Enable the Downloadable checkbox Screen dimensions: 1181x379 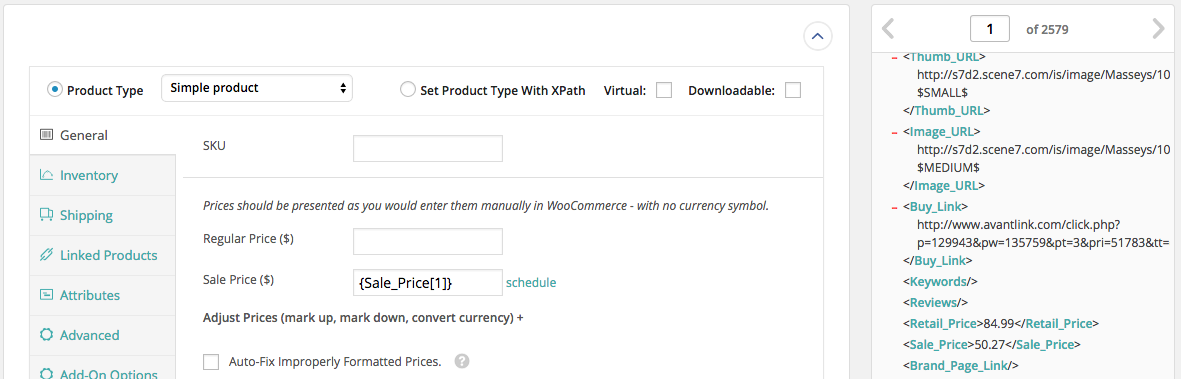pos(792,90)
